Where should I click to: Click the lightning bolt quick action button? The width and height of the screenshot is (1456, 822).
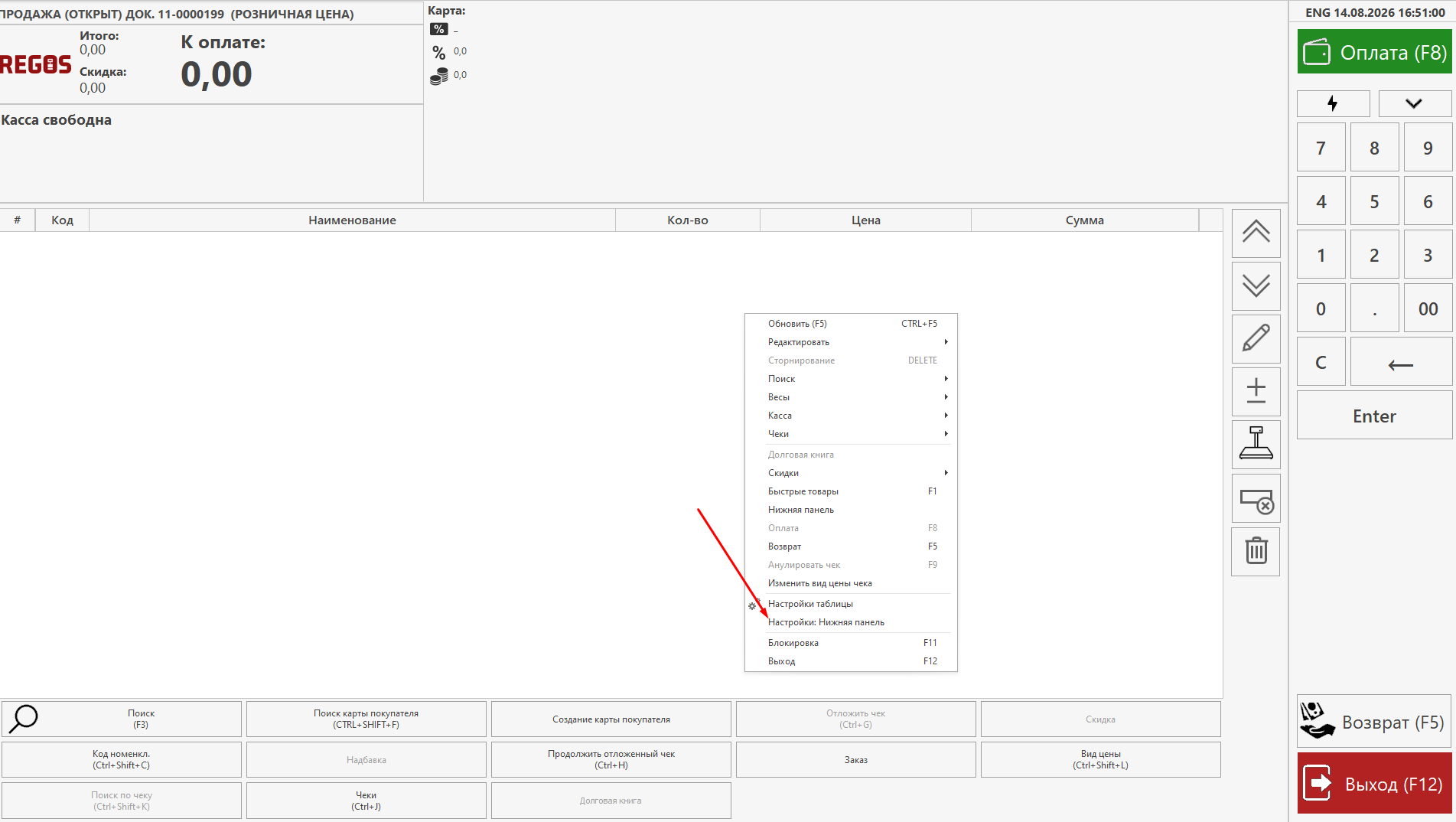point(1333,103)
